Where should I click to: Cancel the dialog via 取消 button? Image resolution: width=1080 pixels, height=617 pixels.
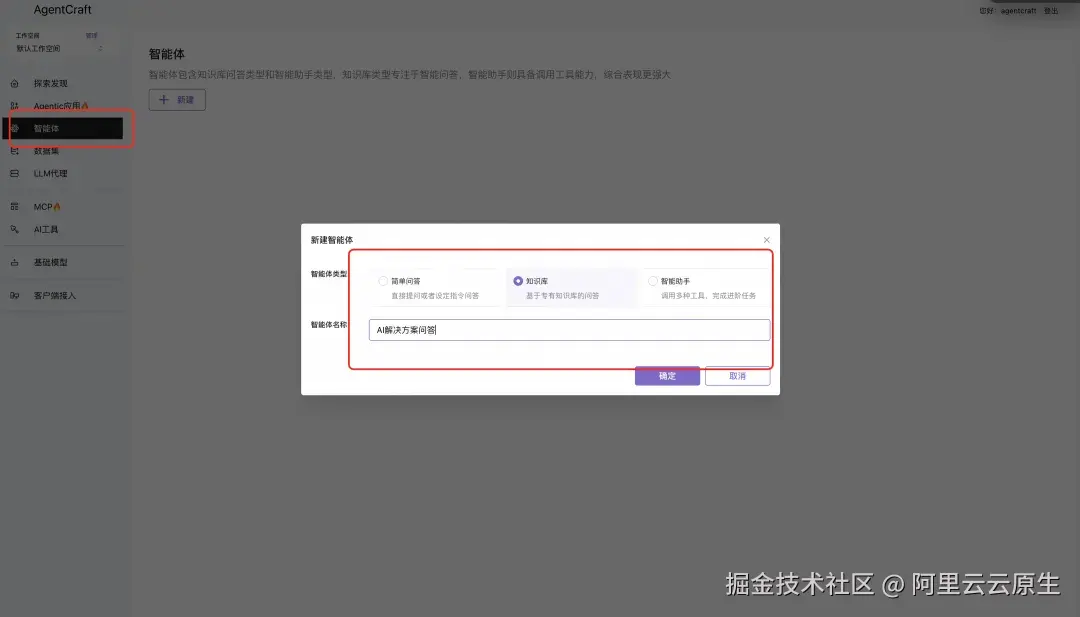(737, 375)
